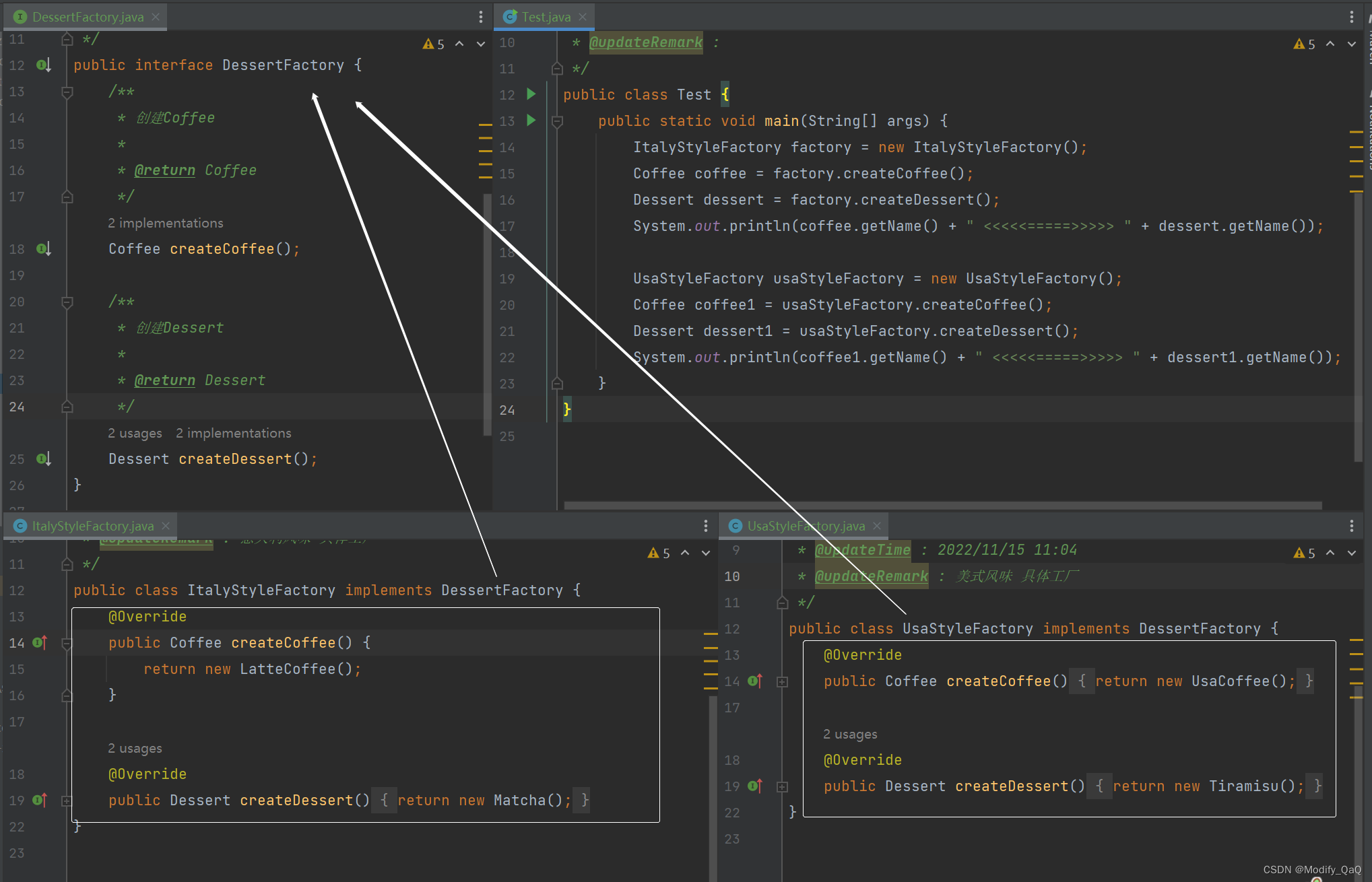Run the main method from gutter

click(x=531, y=121)
